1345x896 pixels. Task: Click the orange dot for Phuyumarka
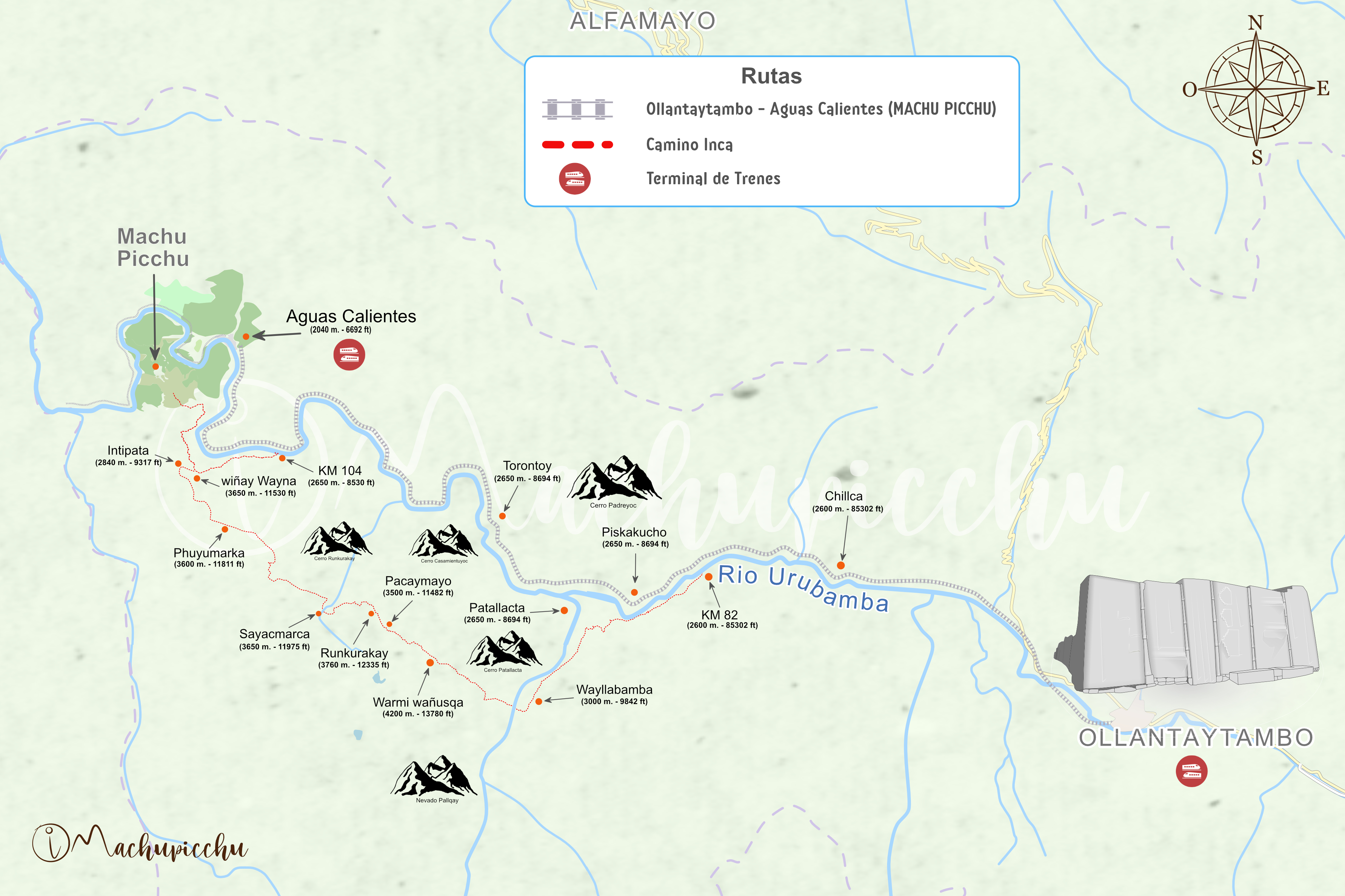pos(225,529)
